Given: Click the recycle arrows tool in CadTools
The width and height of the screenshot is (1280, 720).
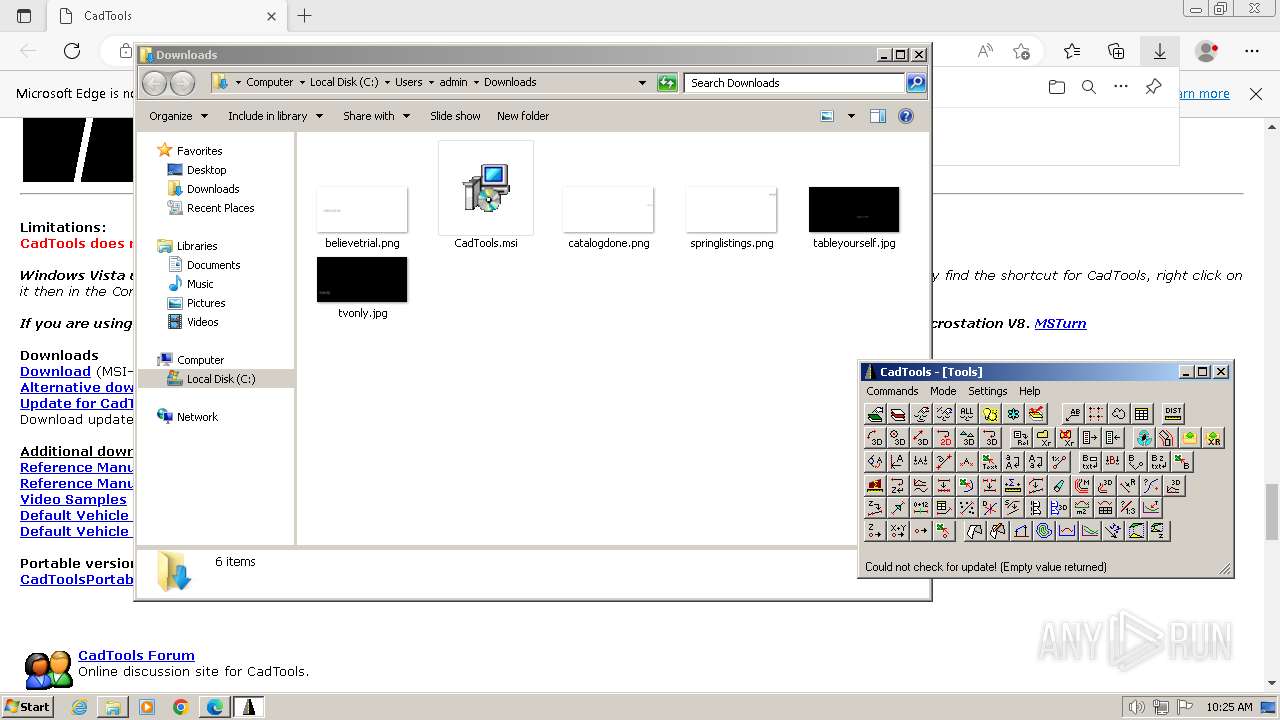Looking at the screenshot, I should (1145, 437).
